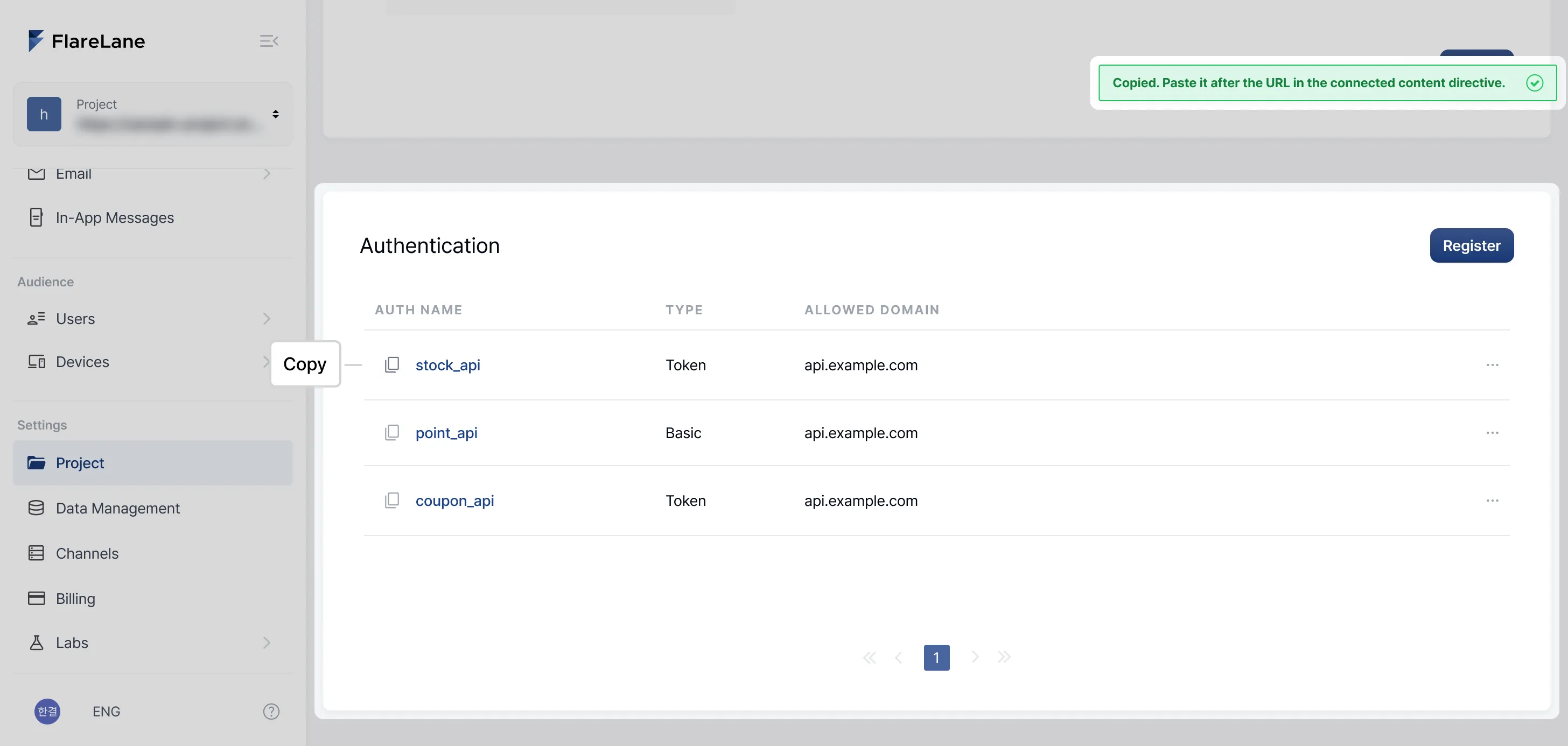Click the ALLOWED DOMAIN column header
The image size is (1568, 746).
pos(872,309)
